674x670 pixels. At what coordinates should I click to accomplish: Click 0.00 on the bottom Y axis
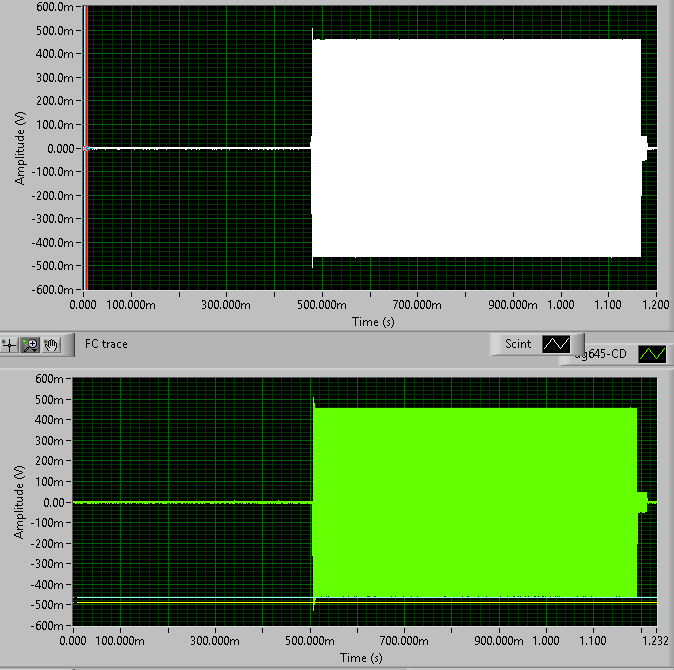[x=53, y=502]
